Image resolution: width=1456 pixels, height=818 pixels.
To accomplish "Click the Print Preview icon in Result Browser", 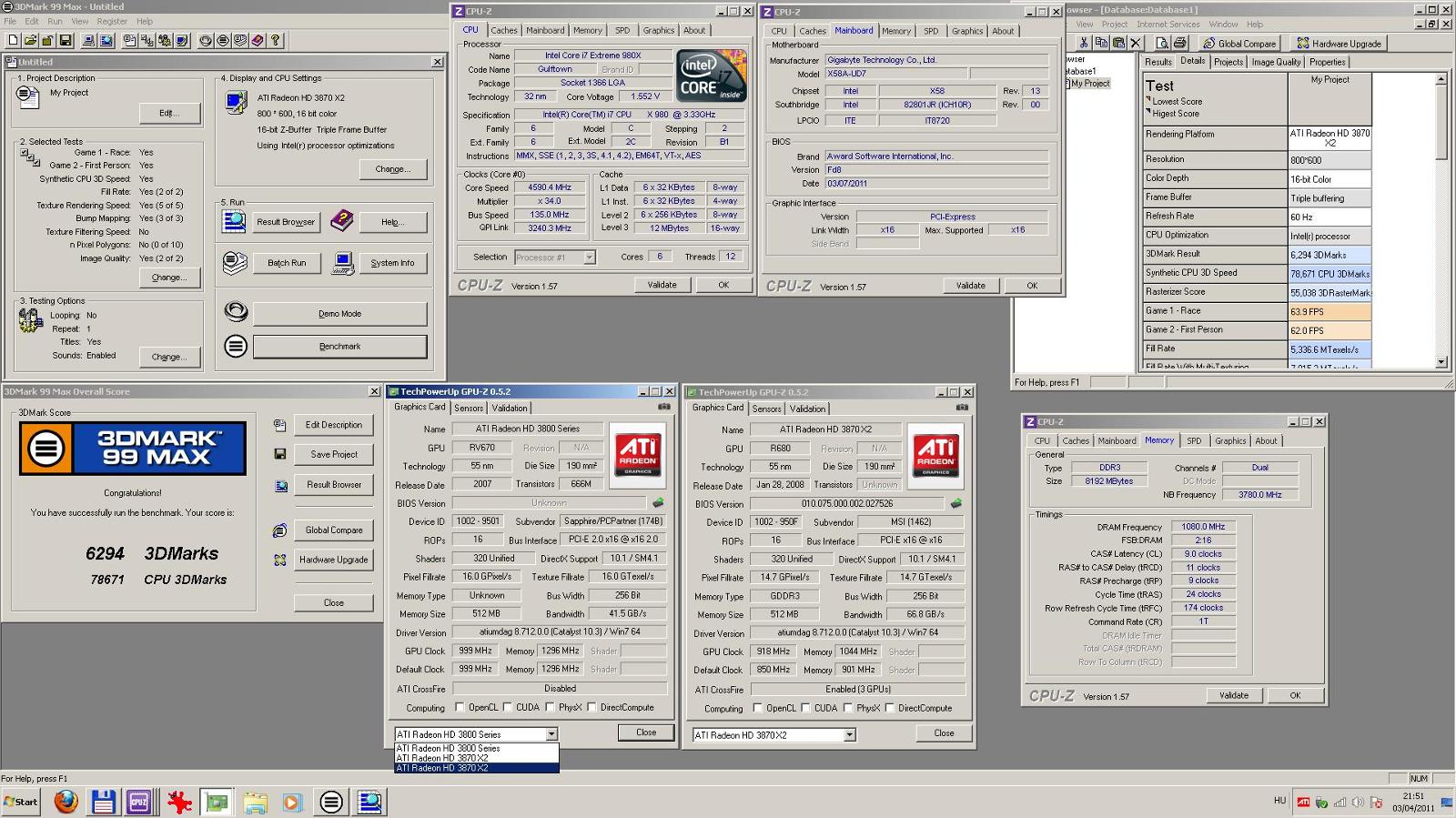I will click(x=1162, y=43).
